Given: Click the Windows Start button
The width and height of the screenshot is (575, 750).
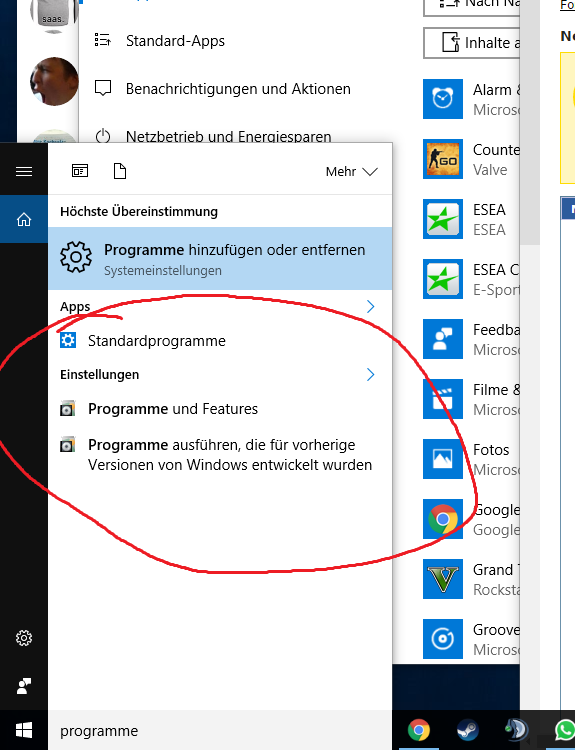Looking at the screenshot, I should pyautogui.click(x=24, y=730).
